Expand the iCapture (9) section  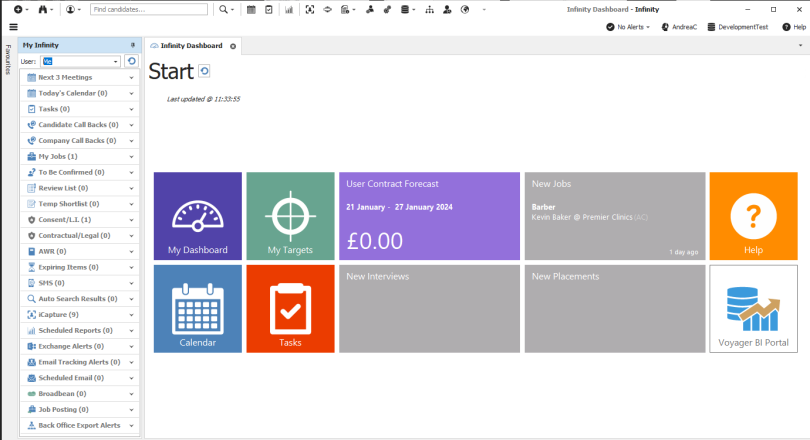point(131,314)
